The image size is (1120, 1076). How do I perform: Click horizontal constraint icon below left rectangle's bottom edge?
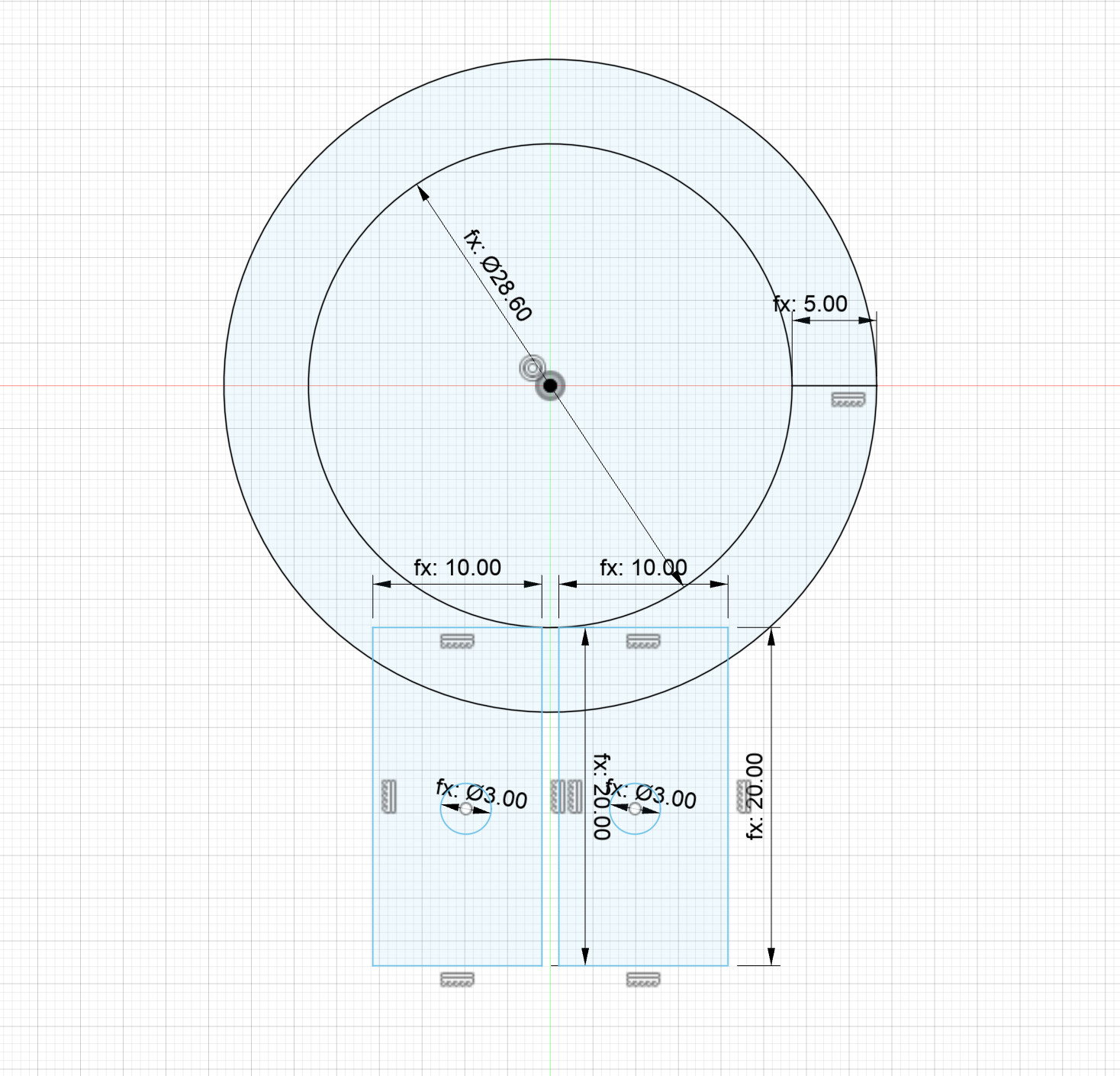[457, 979]
